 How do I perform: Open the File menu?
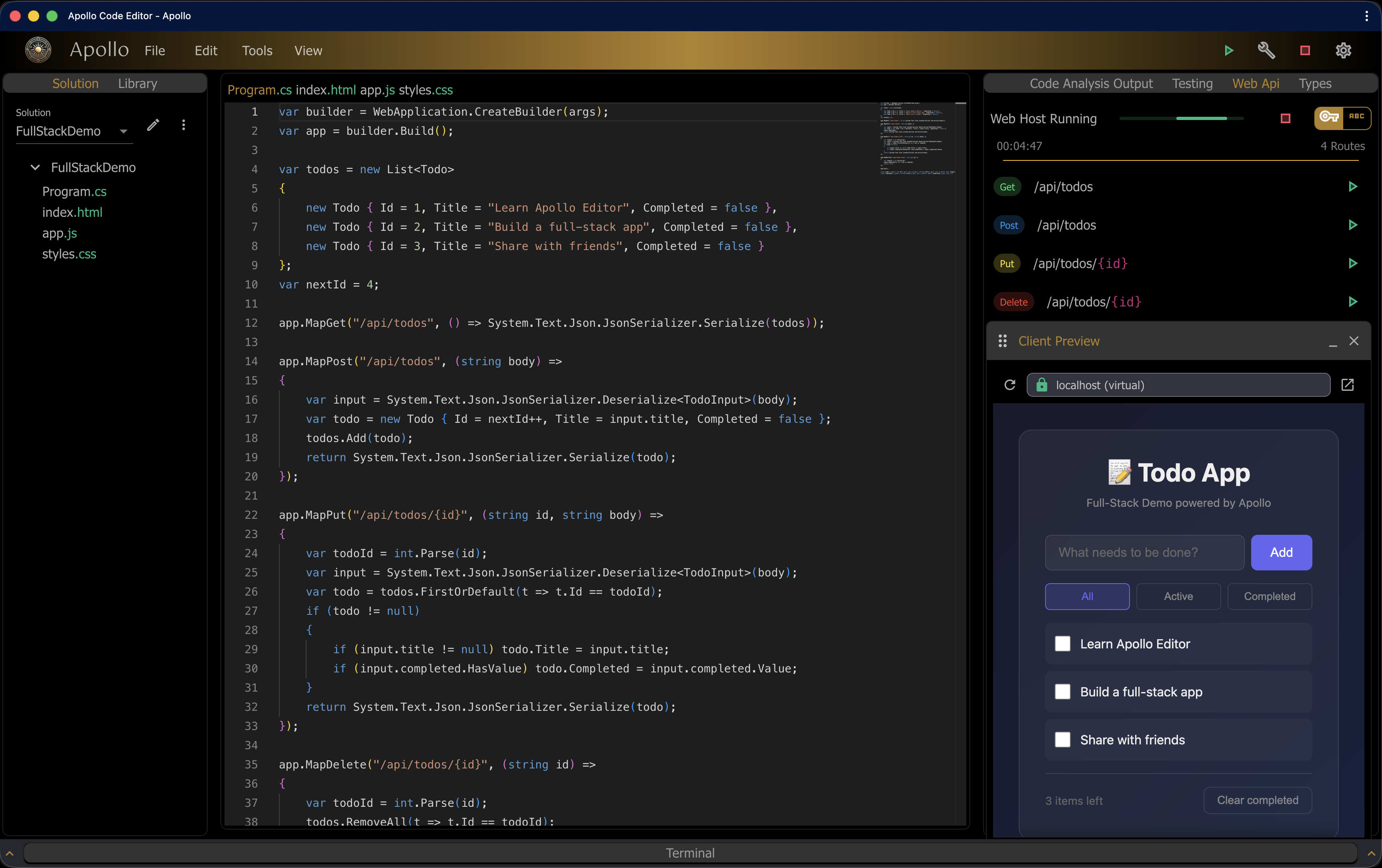point(154,50)
